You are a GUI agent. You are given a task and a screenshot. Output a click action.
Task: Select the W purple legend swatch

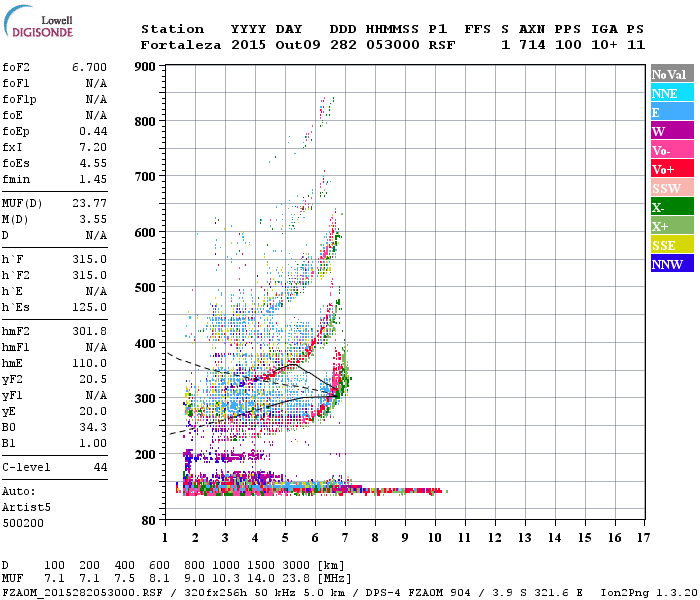(x=672, y=131)
